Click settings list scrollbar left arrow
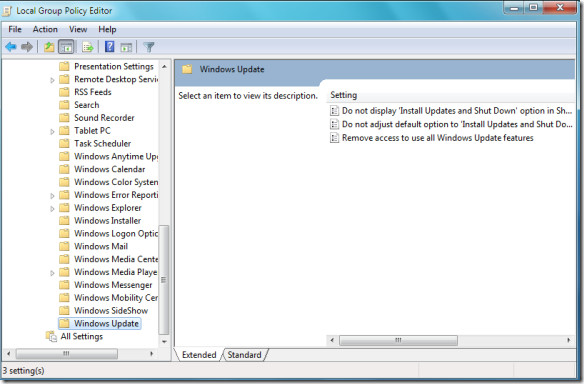 pyautogui.click(x=332, y=340)
